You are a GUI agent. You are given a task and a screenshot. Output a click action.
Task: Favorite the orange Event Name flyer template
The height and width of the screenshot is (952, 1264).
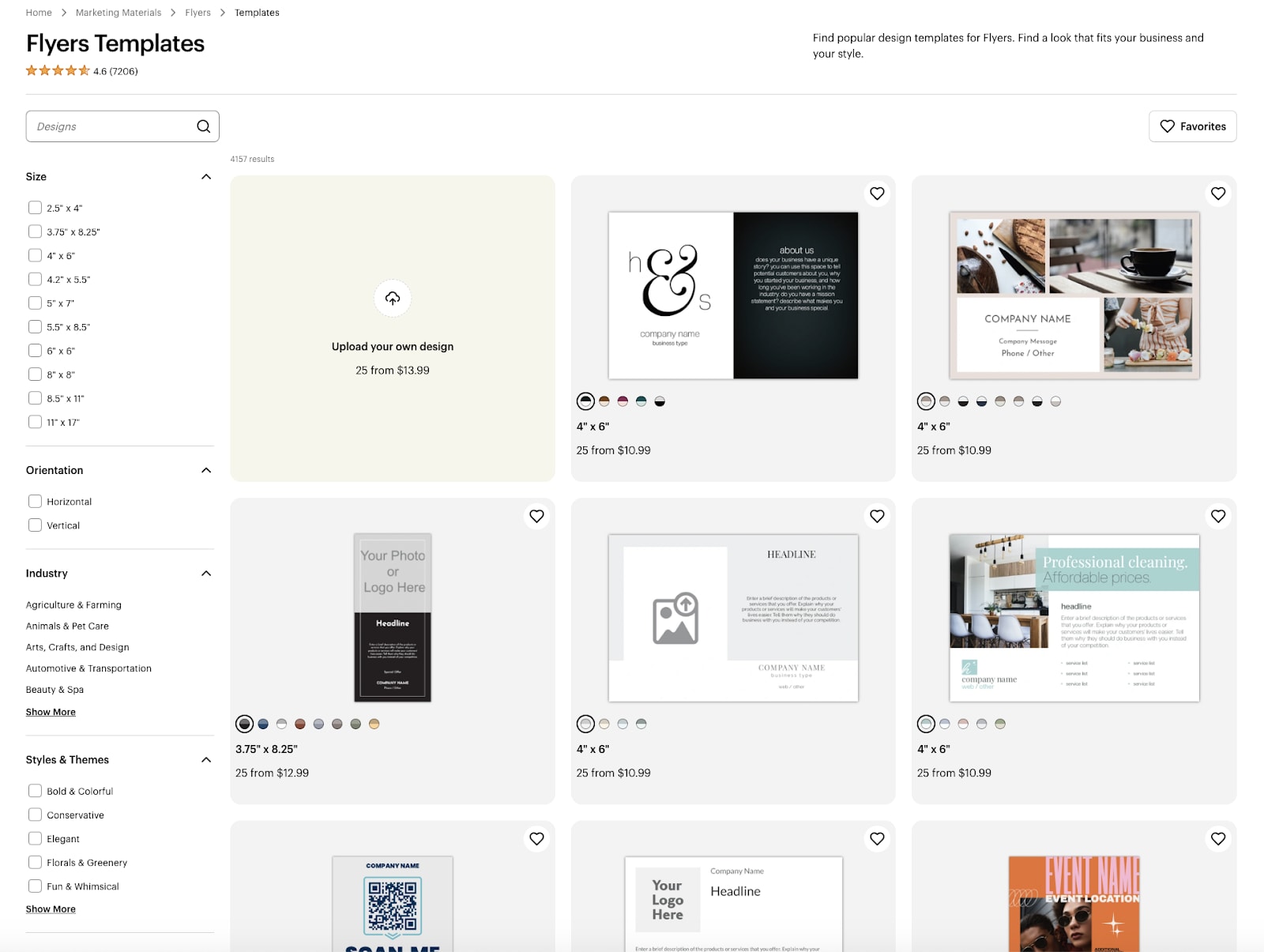1217,838
